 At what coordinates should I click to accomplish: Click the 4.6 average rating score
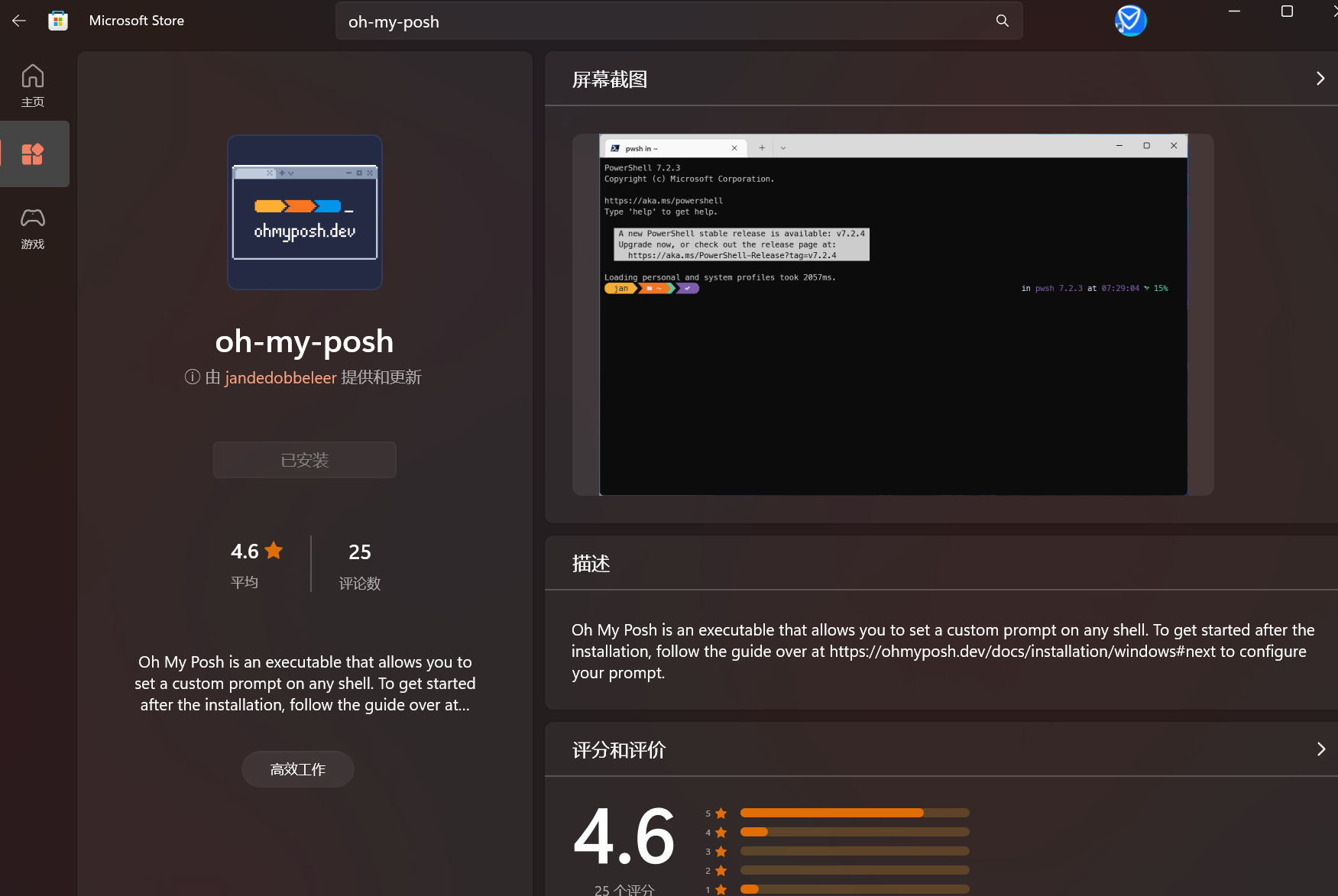click(245, 550)
